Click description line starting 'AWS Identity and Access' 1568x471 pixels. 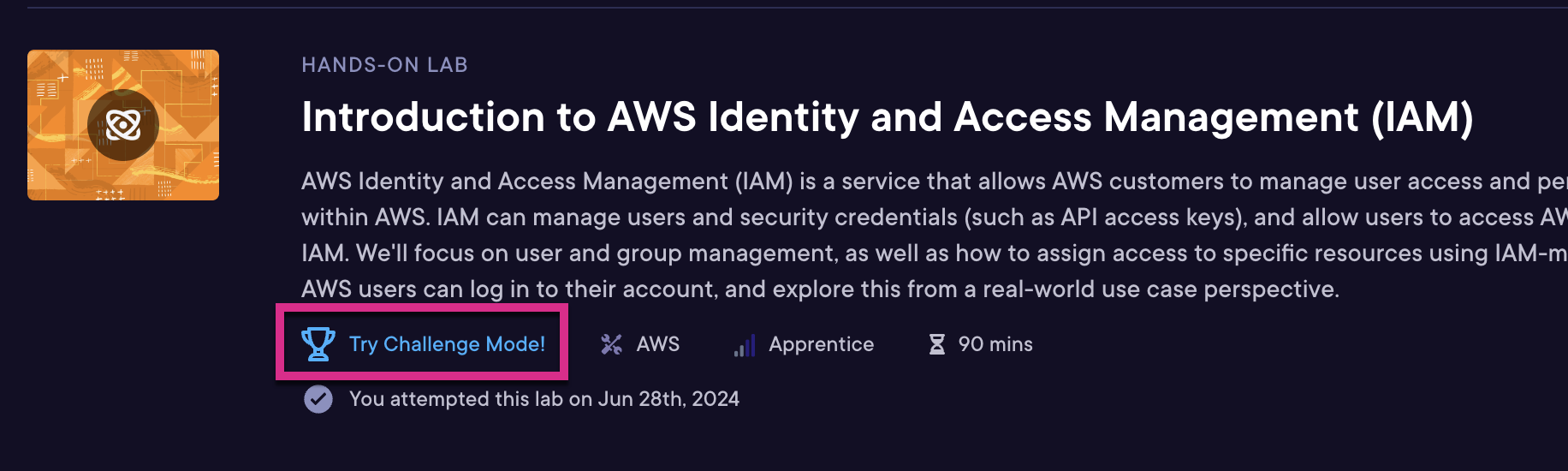(935, 182)
